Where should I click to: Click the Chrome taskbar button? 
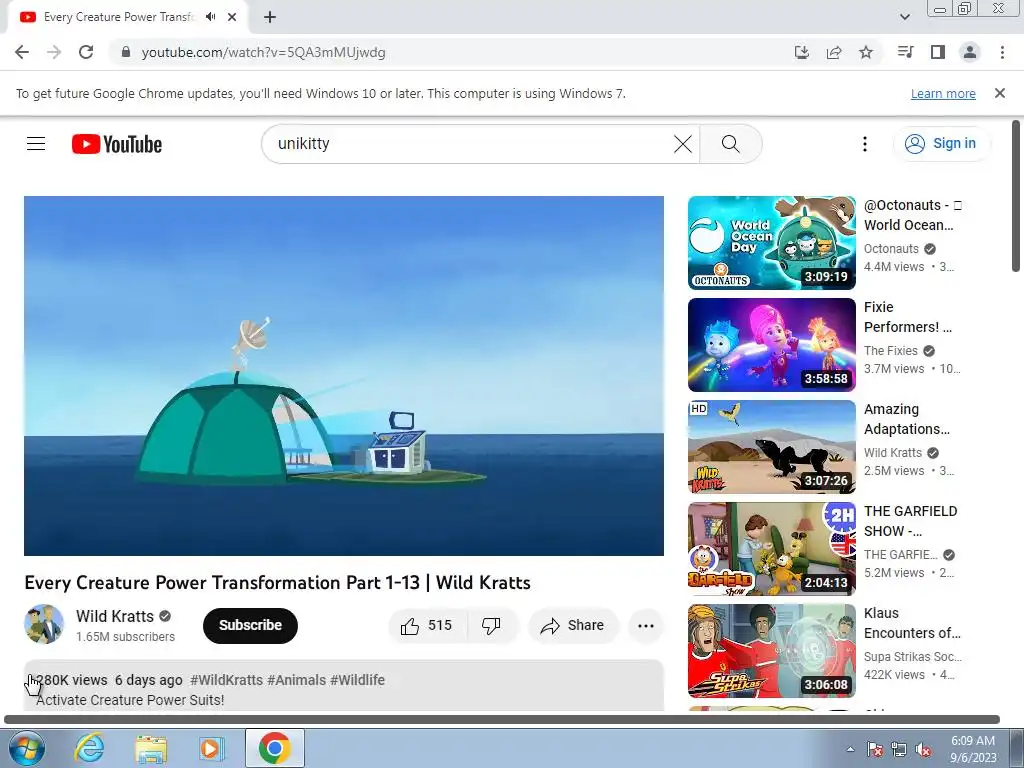click(274, 748)
